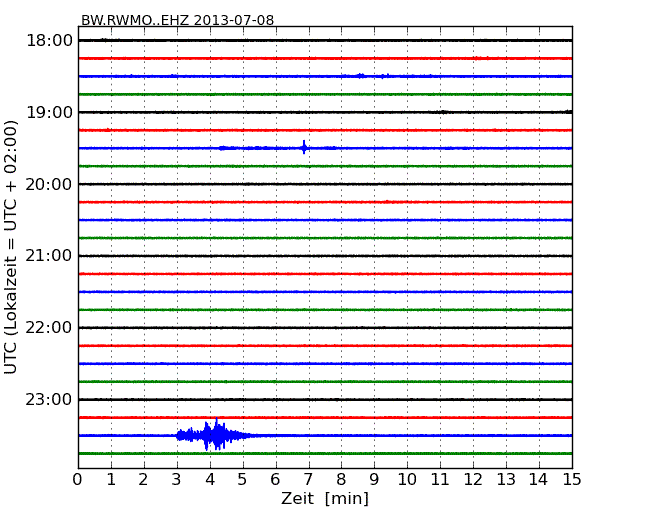Click the 2 minute tick label
Screen dimensions: 650x520
143,480
